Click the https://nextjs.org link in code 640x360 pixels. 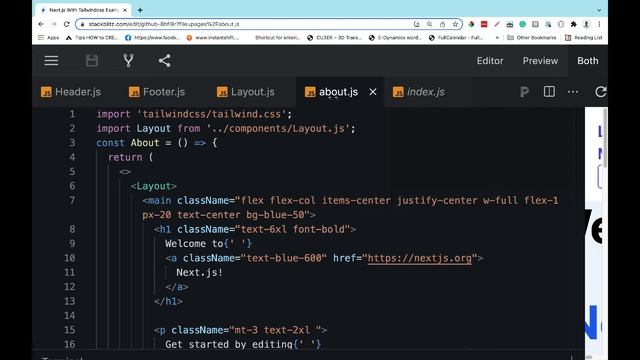click(419, 258)
